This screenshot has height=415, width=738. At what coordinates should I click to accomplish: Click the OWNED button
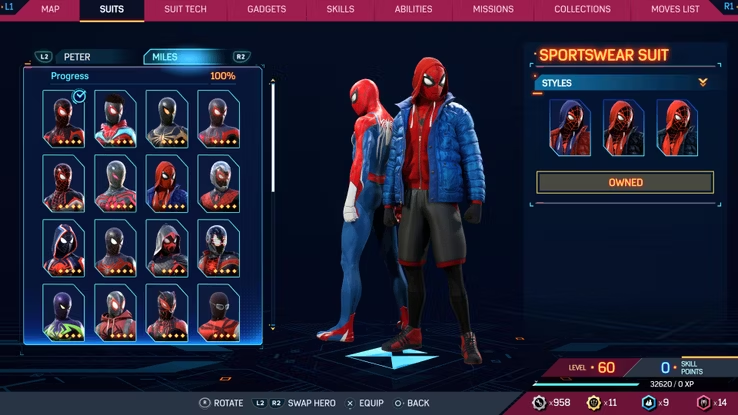(625, 183)
